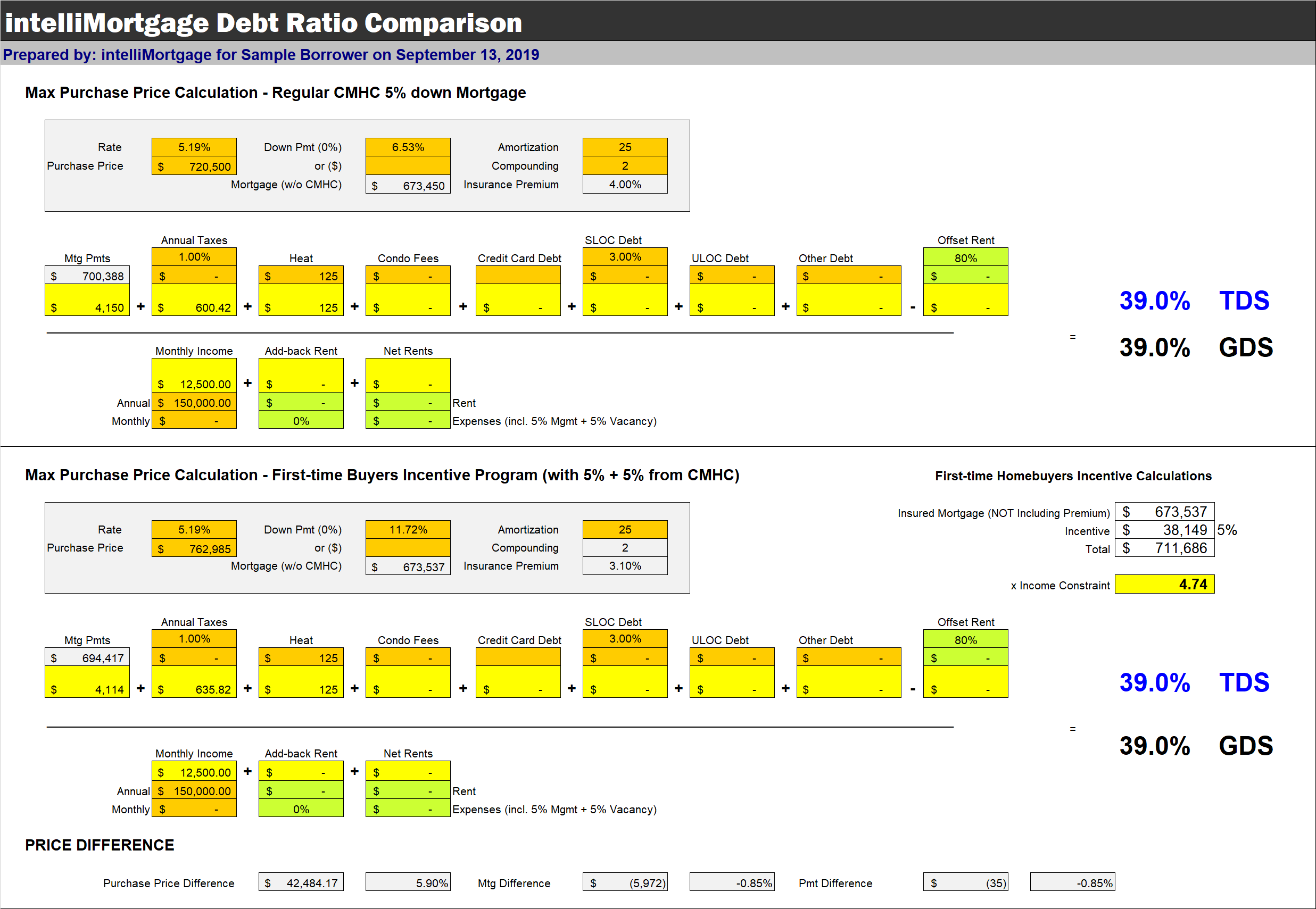The height and width of the screenshot is (909, 1316).
Task: Select the 12,500.00 Monthly Income cell in the Regular CMHC section
Action: pos(194,375)
